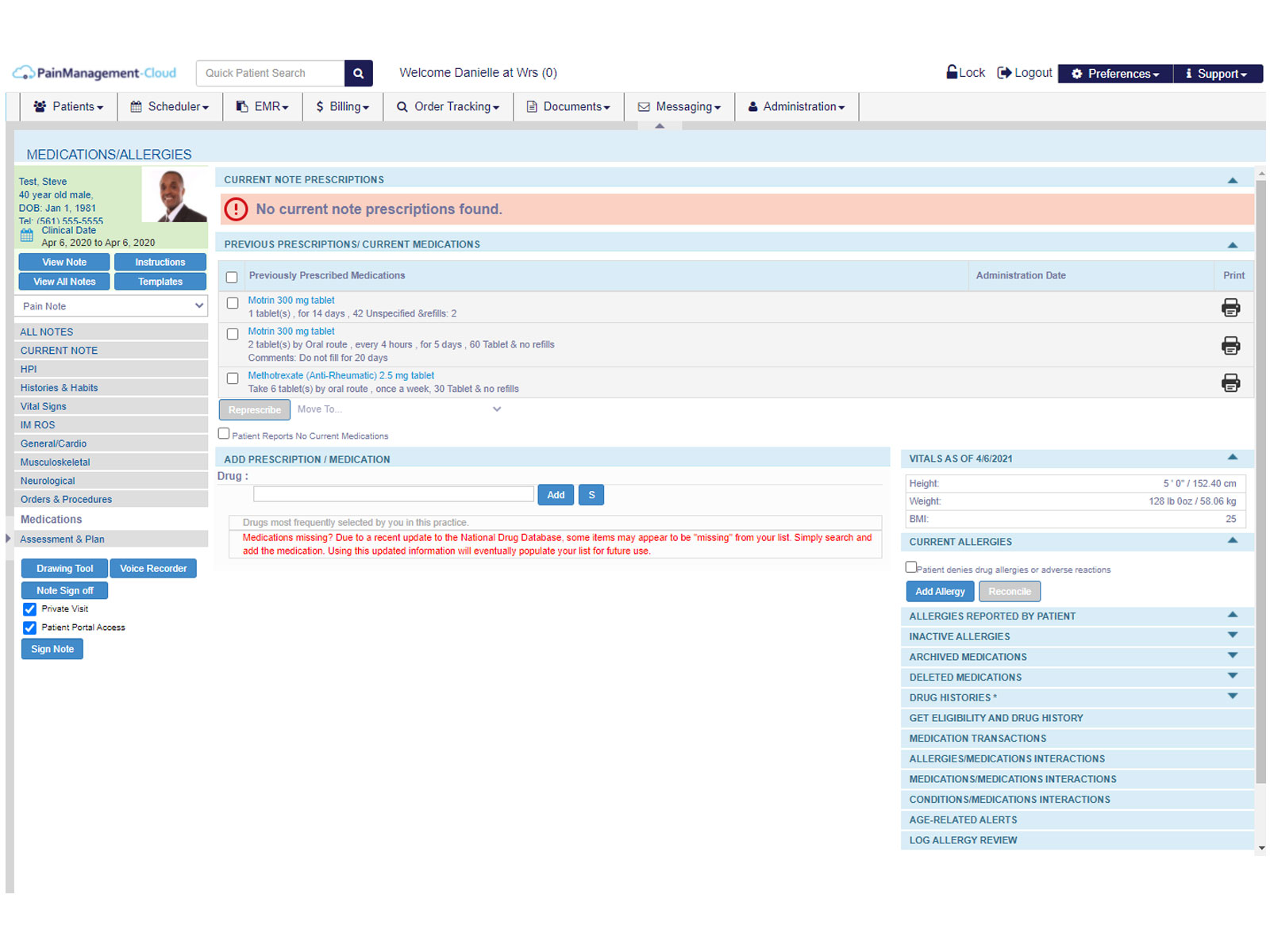The width and height of the screenshot is (1270, 952).
Task: Start the Voice Recorder
Action: pyautogui.click(x=153, y=568)
